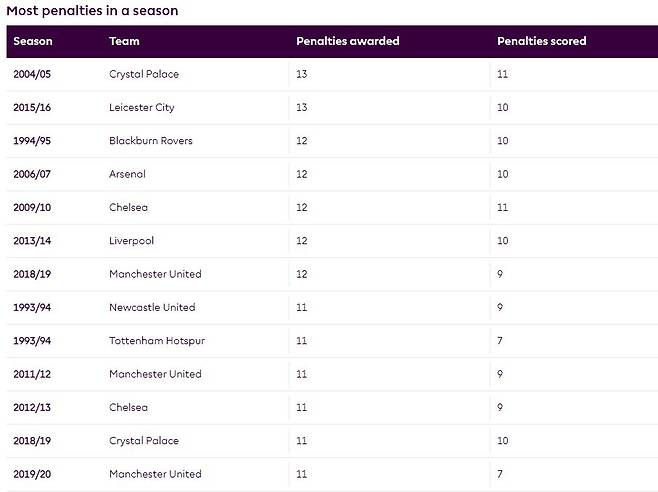This screenshot has width=658, height=492.
Task: Click the Penalties awarded column header
Action: pyautogui.click(x=347, y=41)
